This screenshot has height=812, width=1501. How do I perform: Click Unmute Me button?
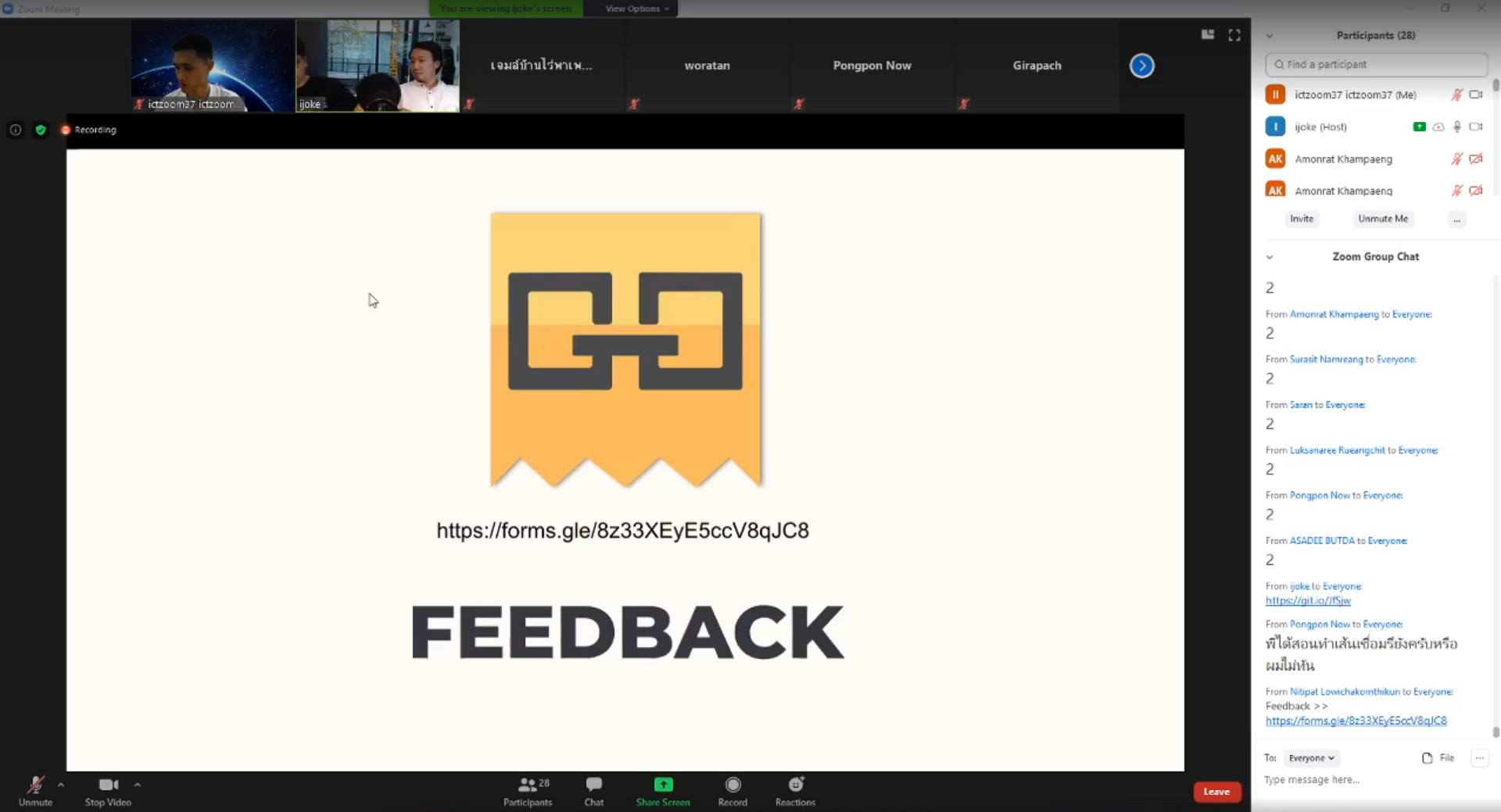point(1383,219)
